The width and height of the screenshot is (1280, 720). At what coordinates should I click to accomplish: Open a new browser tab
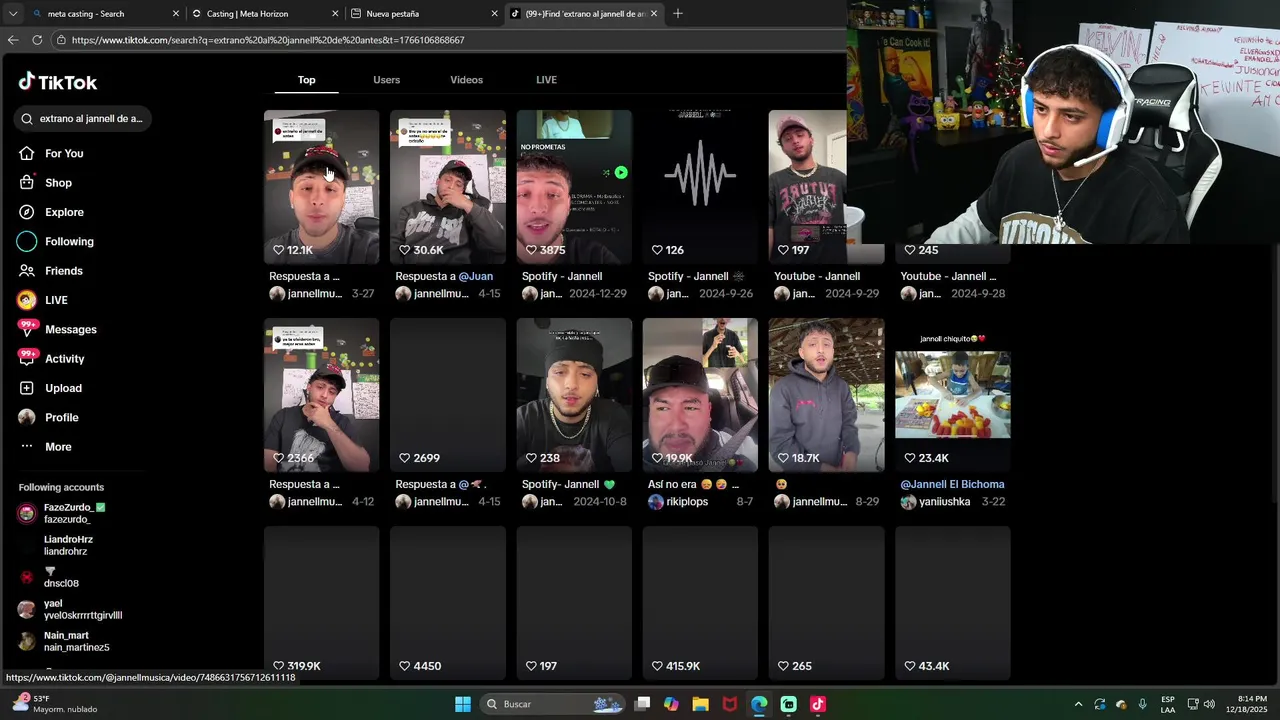tap(678, 14)
